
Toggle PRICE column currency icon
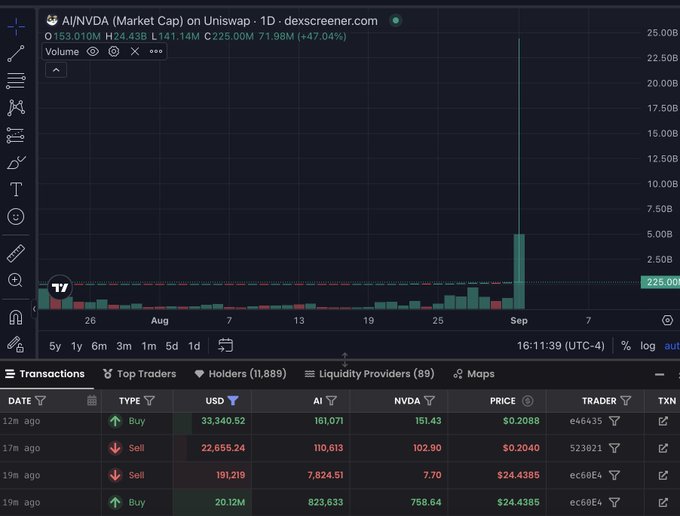[x=527, y=401]
